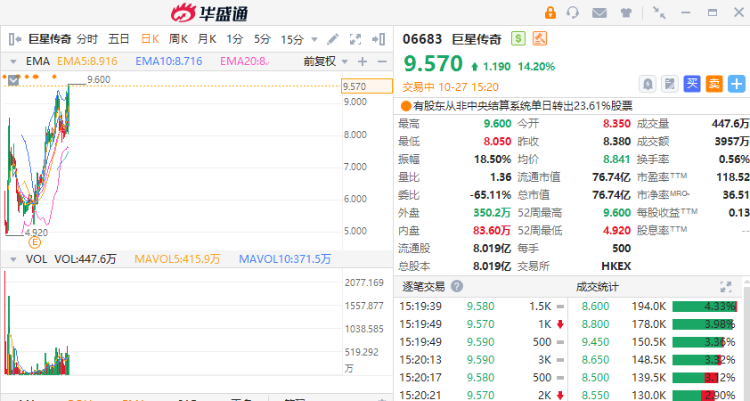Open the stock notes icon
Image resolution: width=750 pixels, height=401 pixels.
[670, 84]
